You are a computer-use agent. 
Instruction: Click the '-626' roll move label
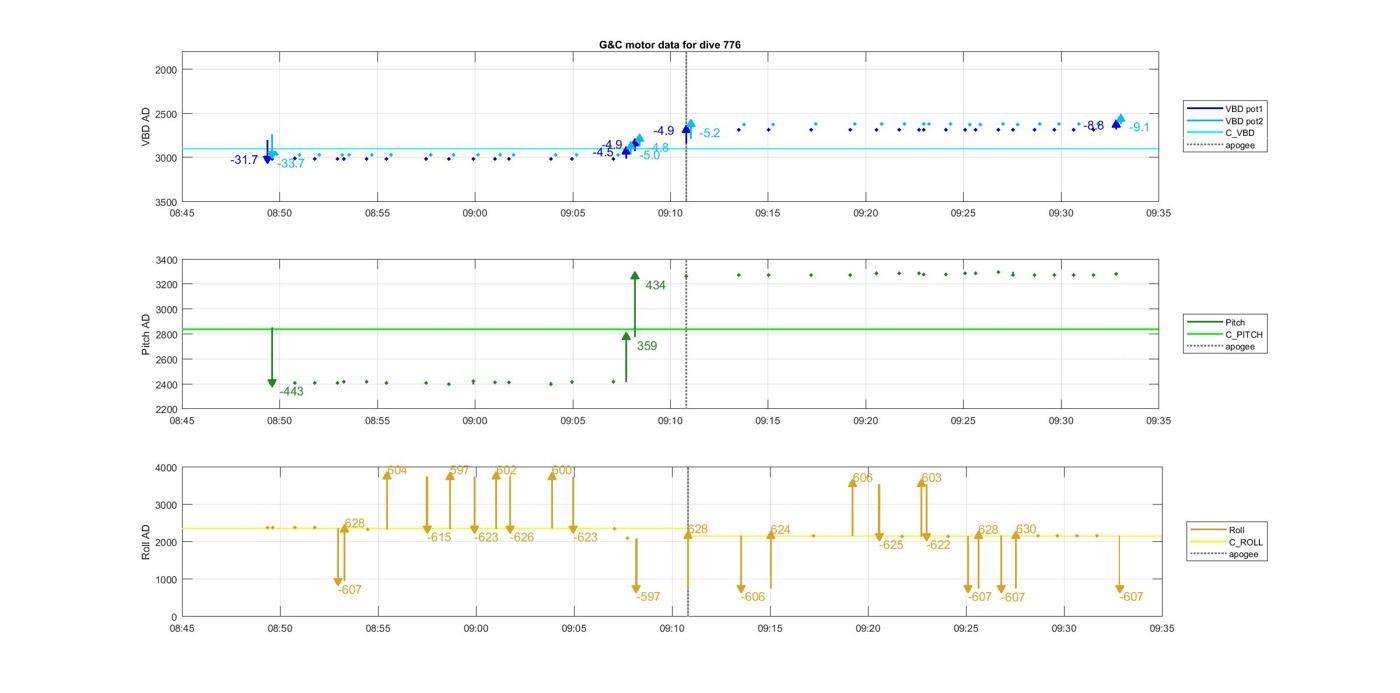(x=522, y=537)
